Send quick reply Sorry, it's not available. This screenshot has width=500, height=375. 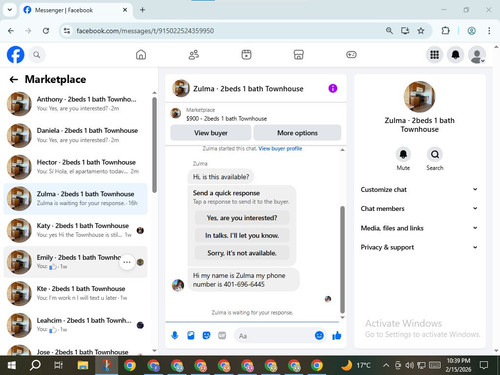pos(242,253)
